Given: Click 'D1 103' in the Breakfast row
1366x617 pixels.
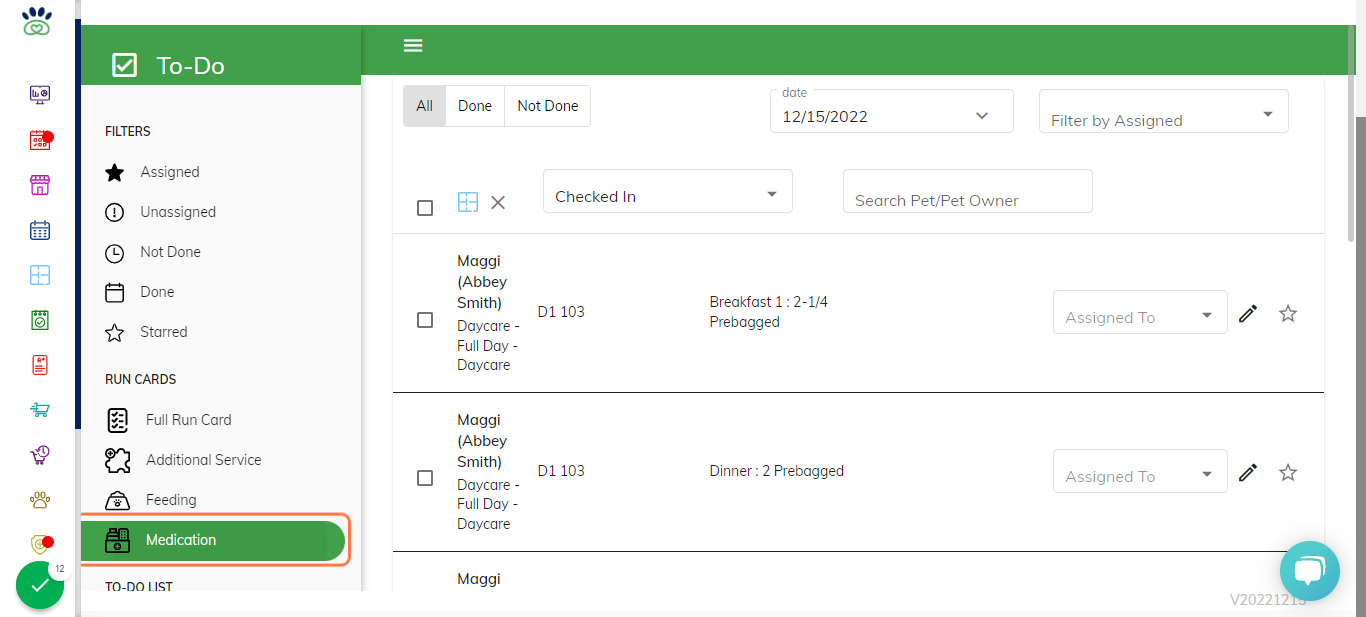Looking at the screenshot, I should coord(561,312).
